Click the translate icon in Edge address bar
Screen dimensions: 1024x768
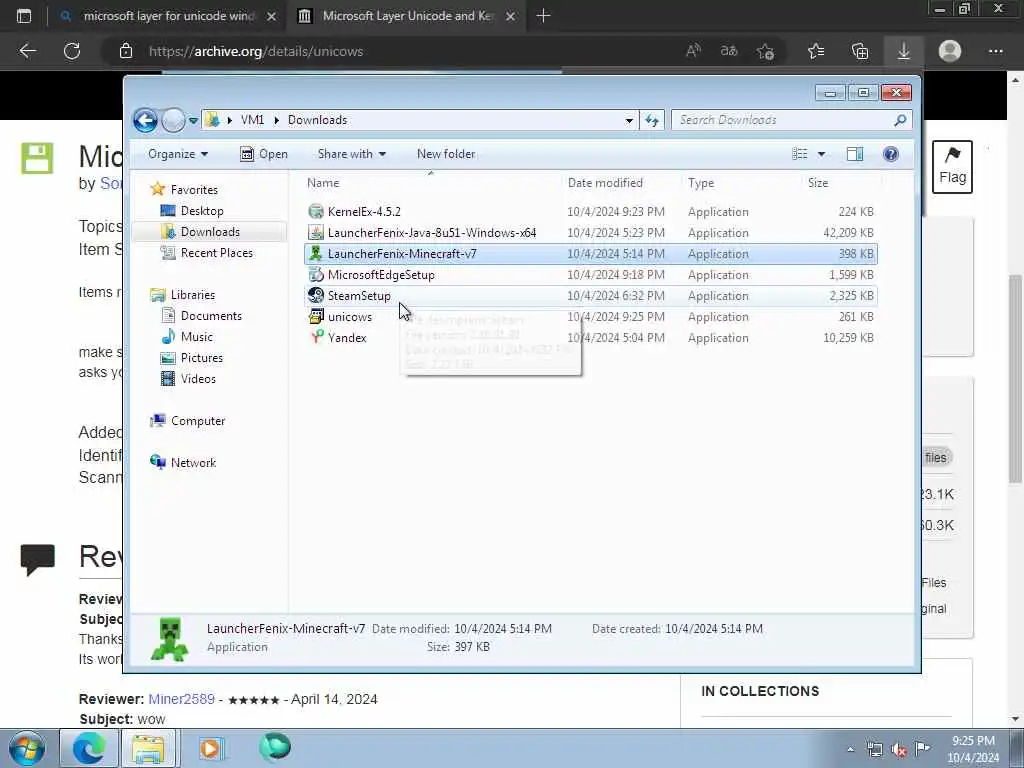point(729,51)
